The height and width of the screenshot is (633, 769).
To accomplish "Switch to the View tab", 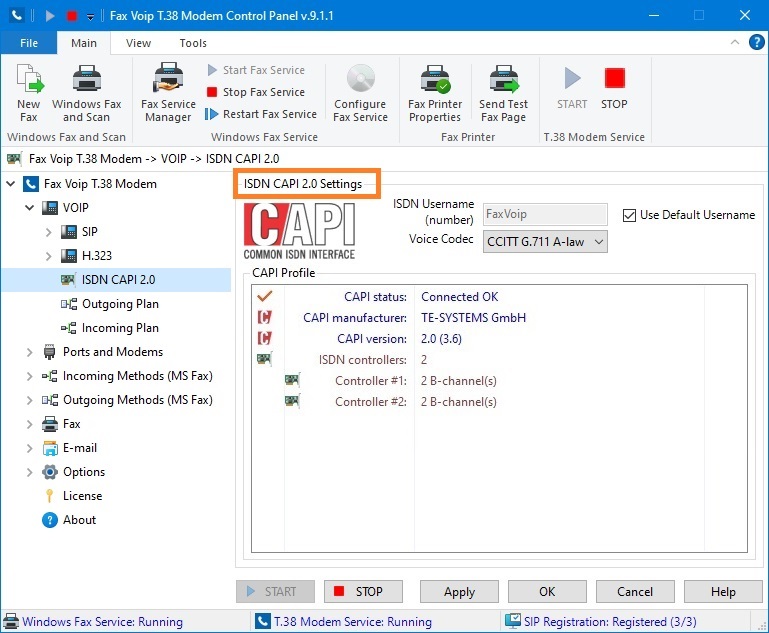I will [x=138, y=43].
